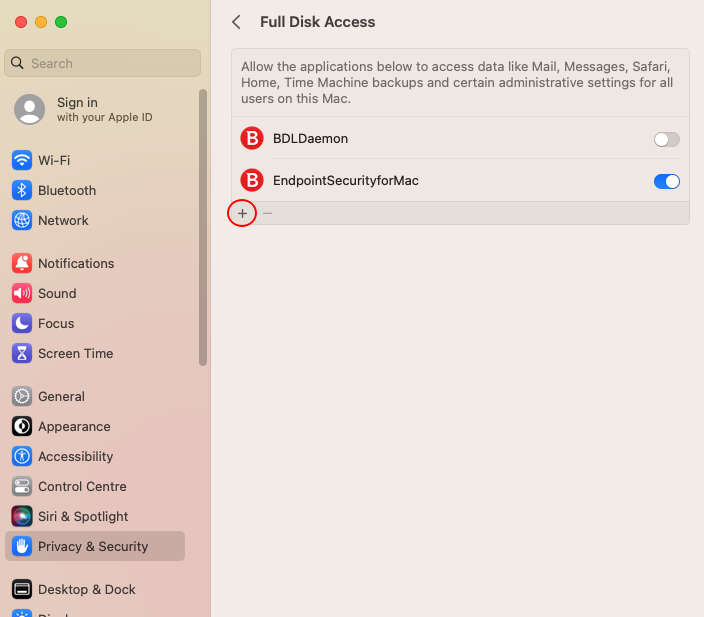Close the System Settings window
The height and width of the screenshot is (617, 704).
click(x=21, y=22)
